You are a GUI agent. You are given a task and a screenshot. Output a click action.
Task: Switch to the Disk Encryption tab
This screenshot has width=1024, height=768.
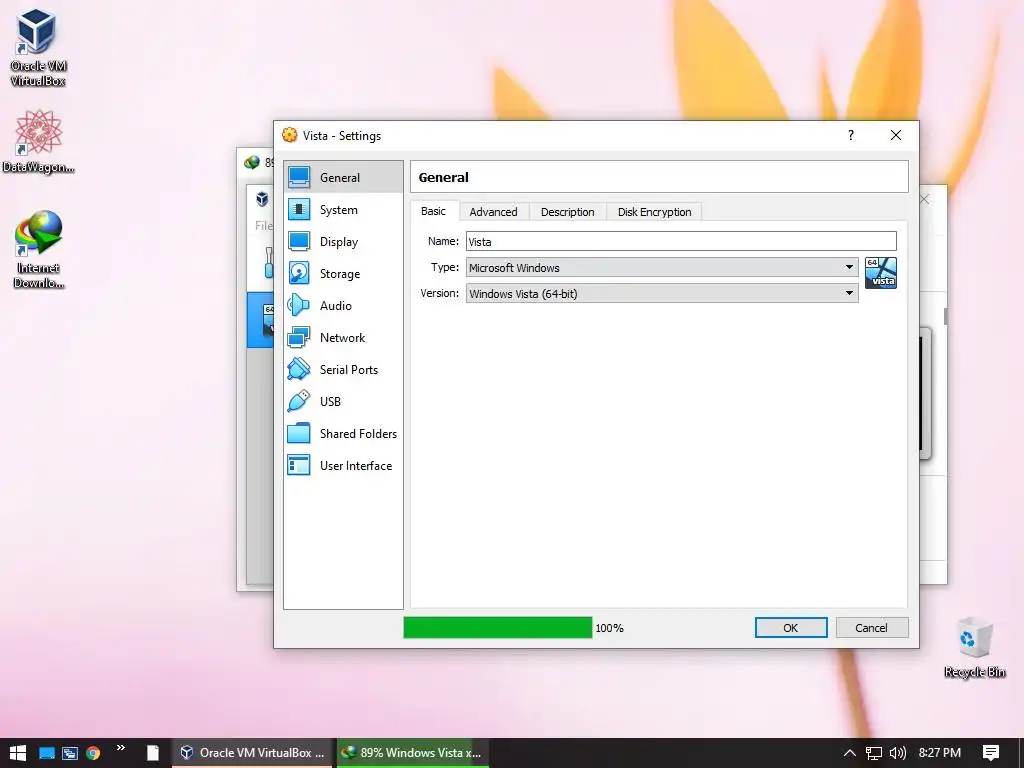coord(654,212)
